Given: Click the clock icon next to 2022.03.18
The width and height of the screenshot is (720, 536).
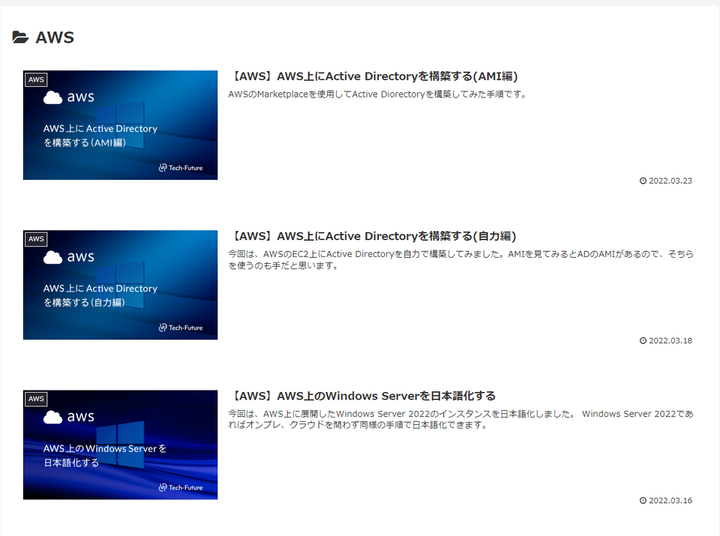Looking at the screenshot, I should click(643, 341).
